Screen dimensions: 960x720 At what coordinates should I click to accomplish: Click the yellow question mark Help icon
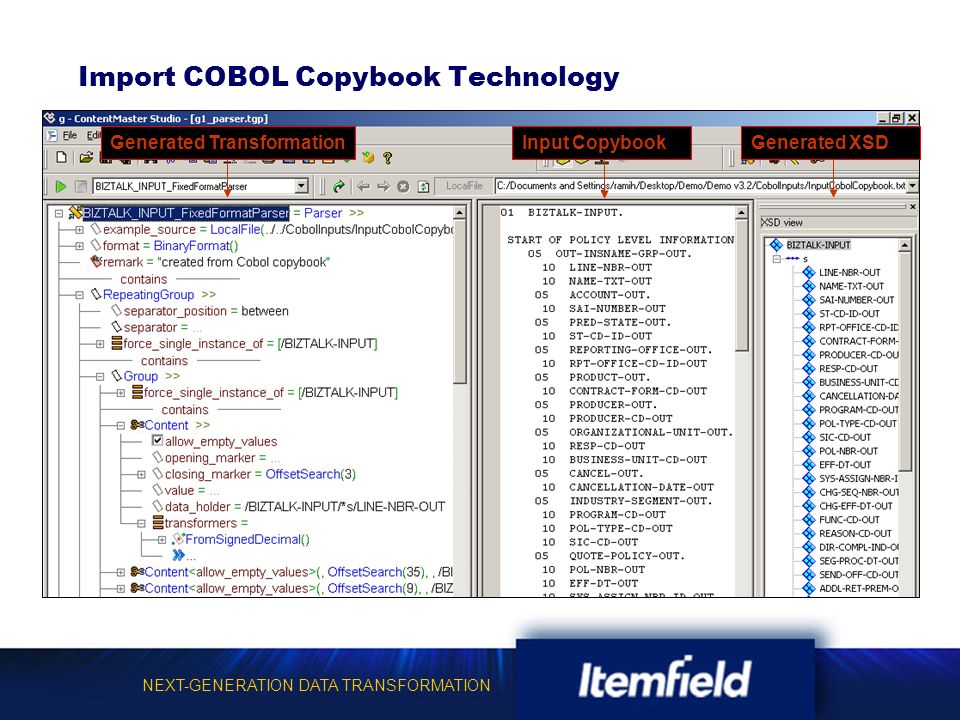coord(387,158)
